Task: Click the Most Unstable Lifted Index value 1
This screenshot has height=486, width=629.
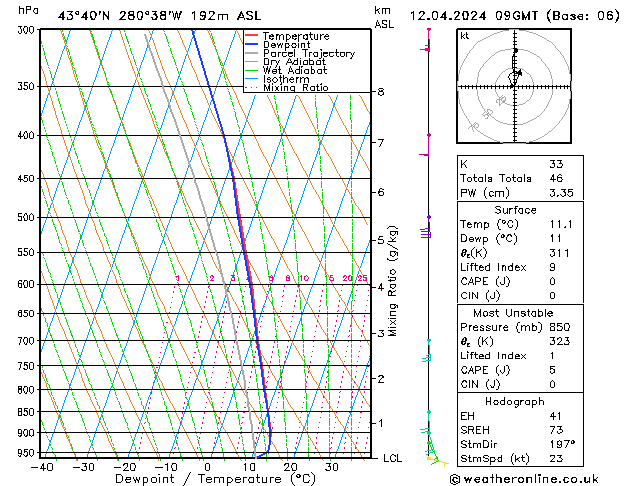Action: point(552,356)
